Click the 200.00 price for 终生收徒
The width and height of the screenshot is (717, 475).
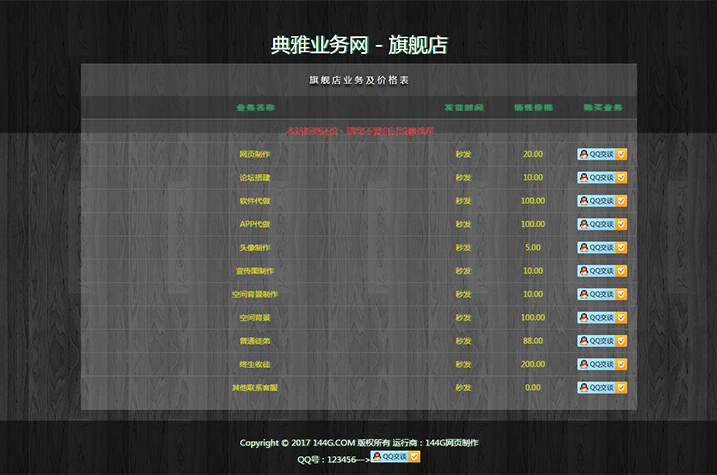(533, 364)
